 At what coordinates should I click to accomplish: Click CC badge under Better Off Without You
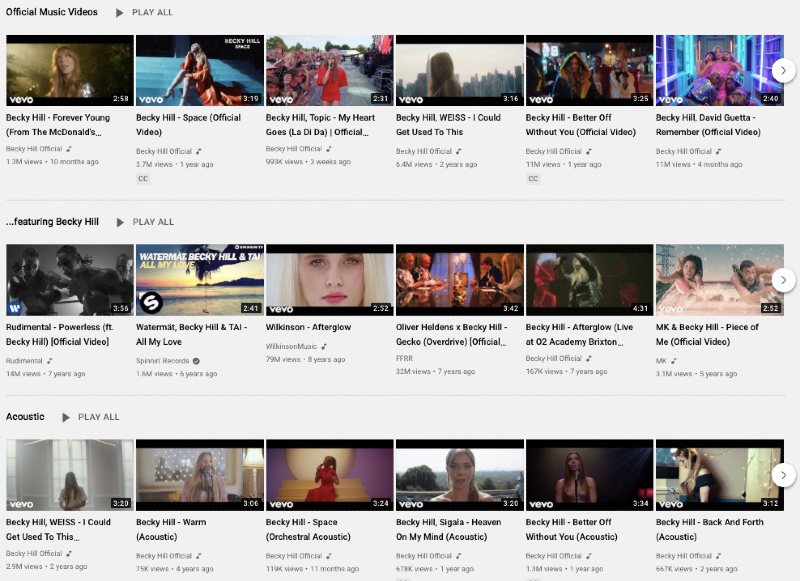[533, 179]
